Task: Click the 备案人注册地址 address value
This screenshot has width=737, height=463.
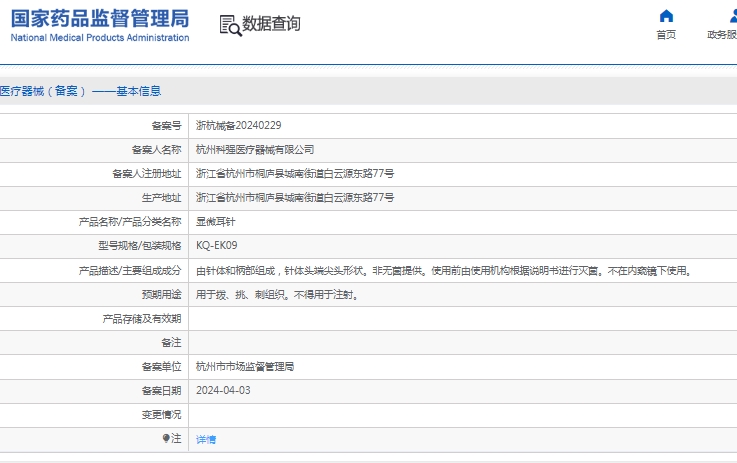Action: tap(295, 173)
